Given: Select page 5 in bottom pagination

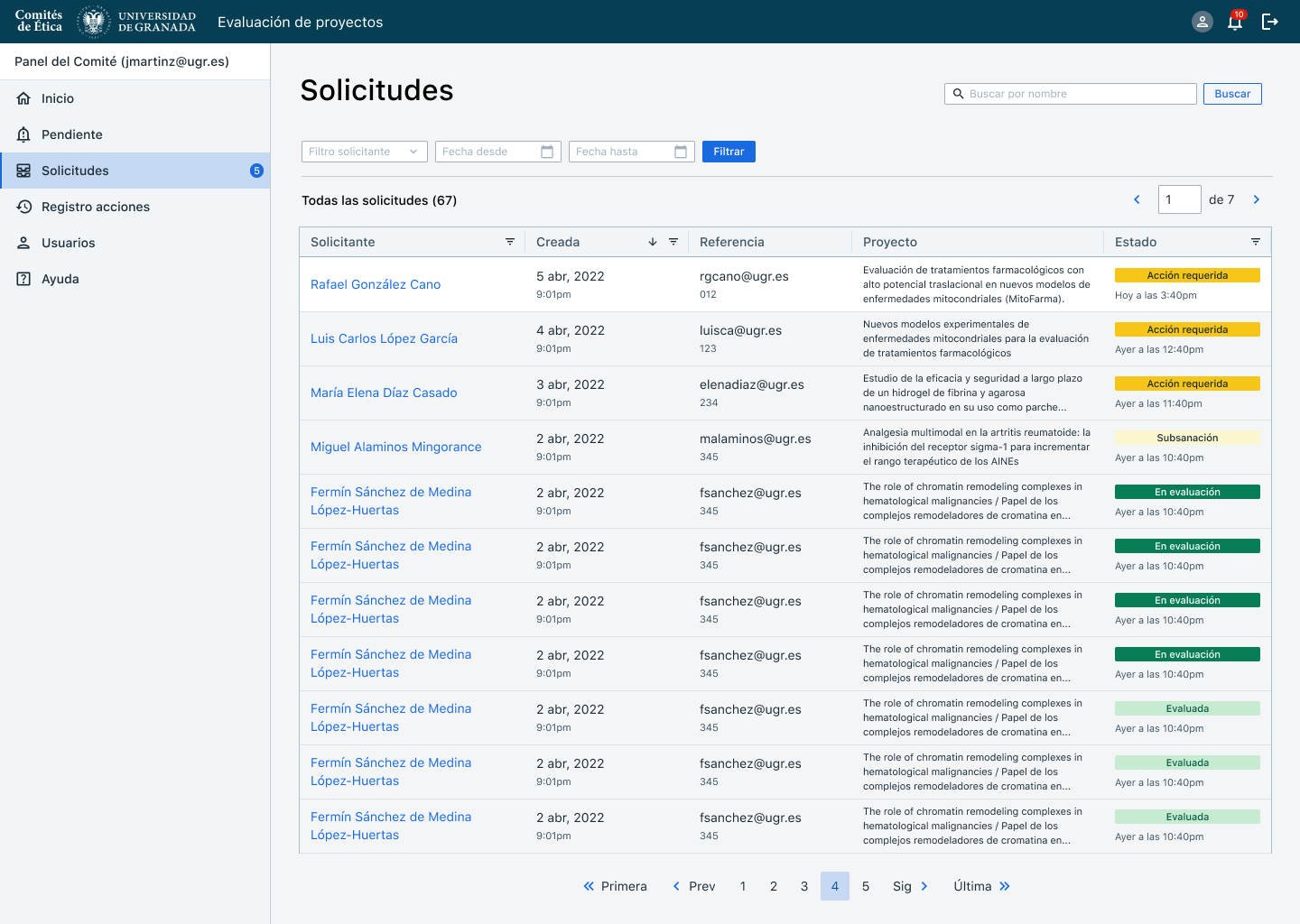Looking at the screenshot, I should tap(866, 886).
